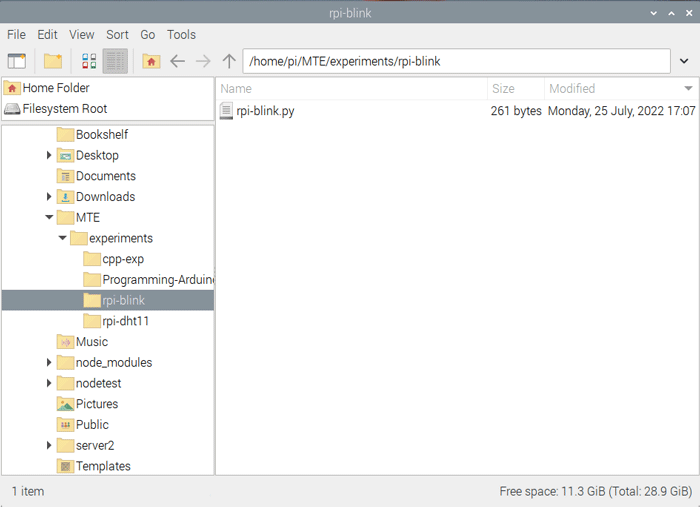The width and height of the screenshot is (700, 507).
Task: Open the Go menu
Action: coord(148,35)
